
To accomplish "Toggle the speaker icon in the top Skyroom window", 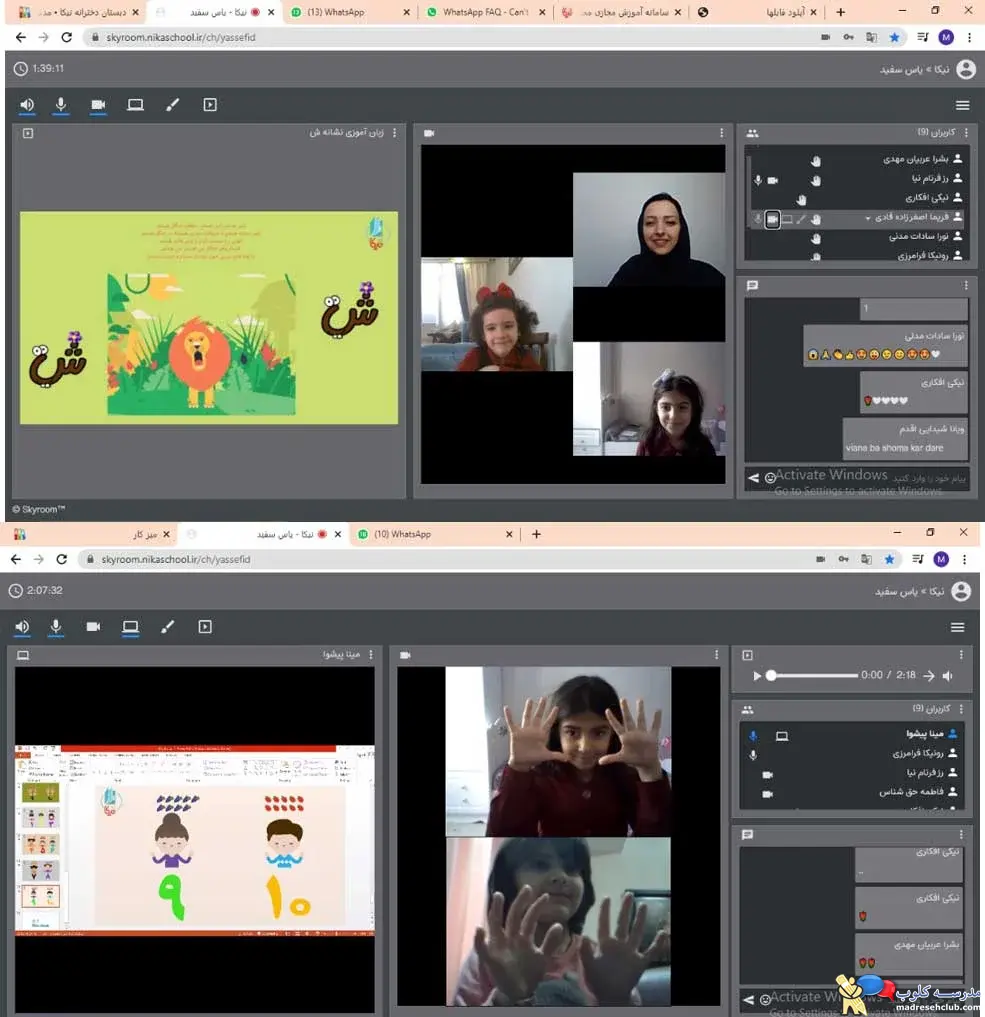I will 27,104.
